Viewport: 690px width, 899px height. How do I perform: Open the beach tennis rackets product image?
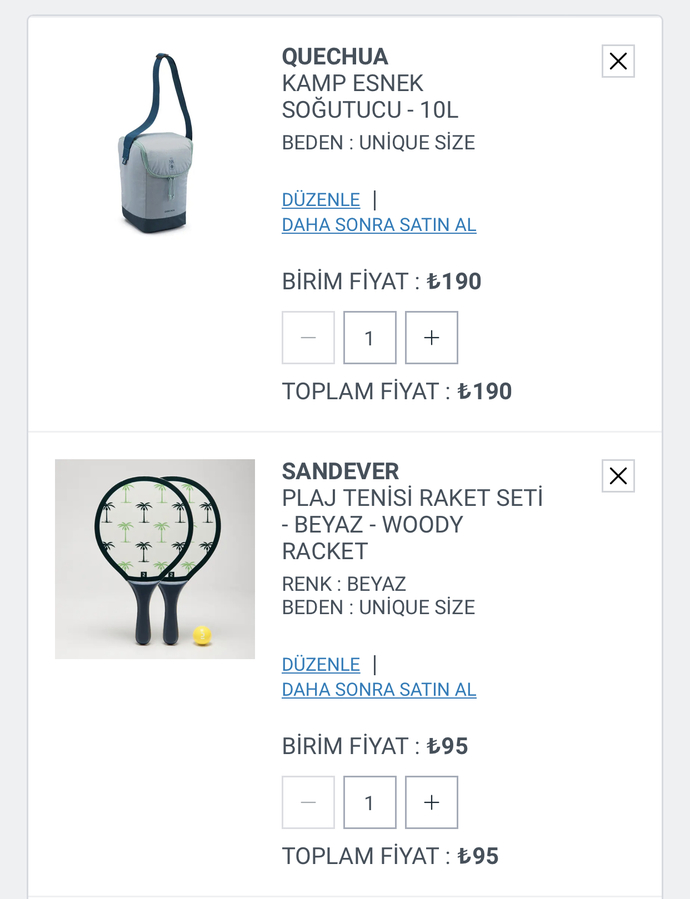pos(154,559)
